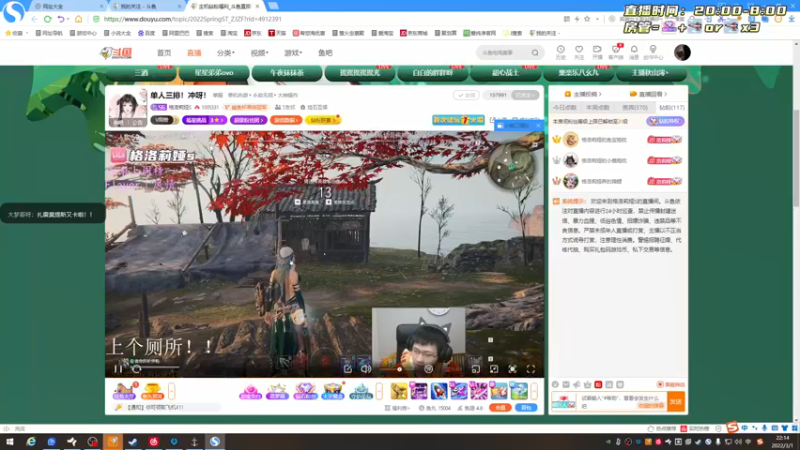Click the web fullscreen icon in player
The image size is (800, 450).
(512, 369)
